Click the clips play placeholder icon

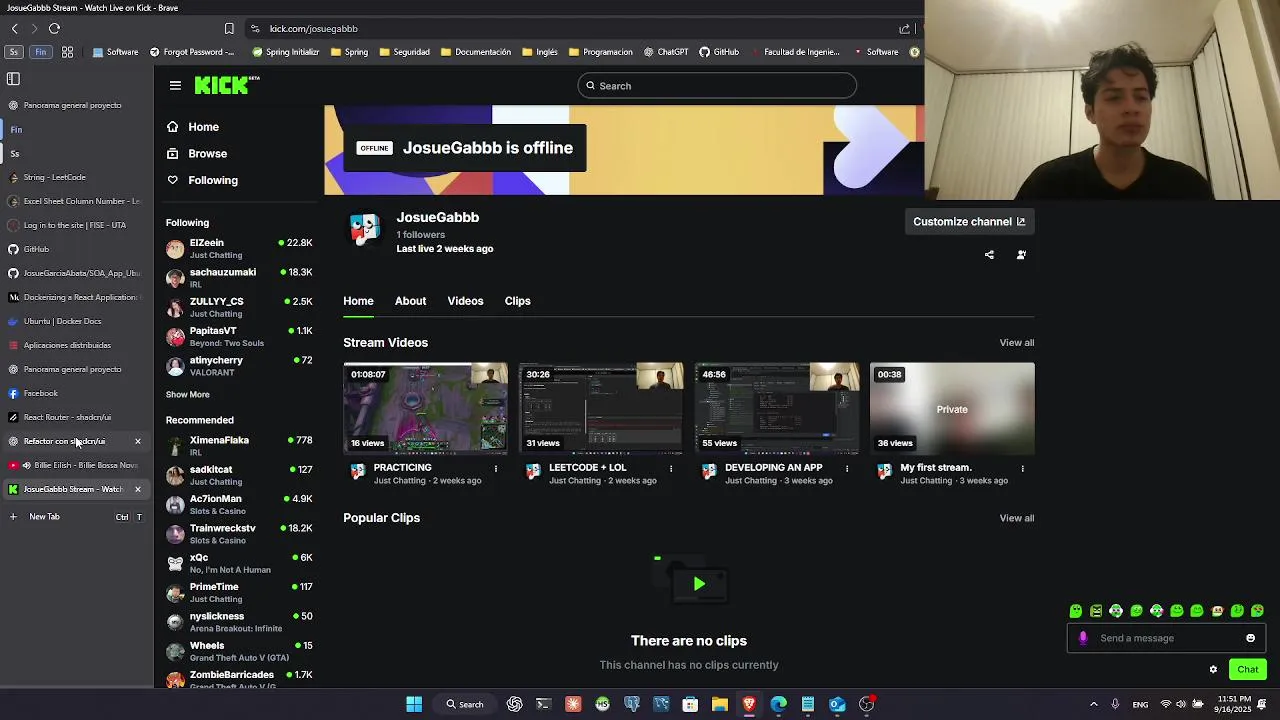coord(699,584)
